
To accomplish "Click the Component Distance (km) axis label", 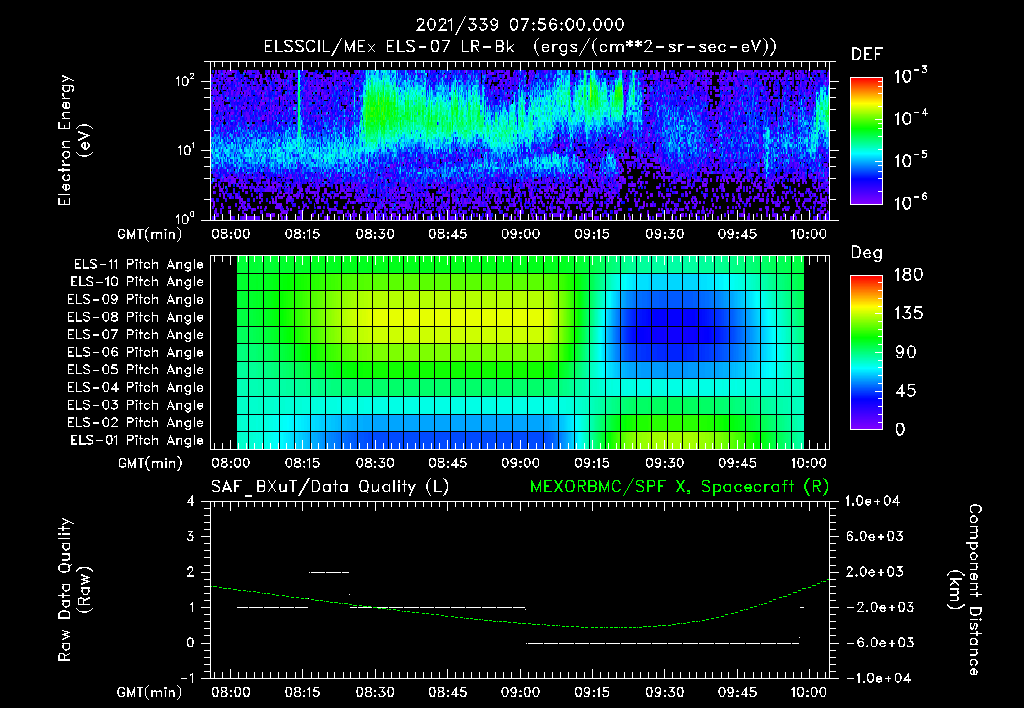I will (965, 590).
